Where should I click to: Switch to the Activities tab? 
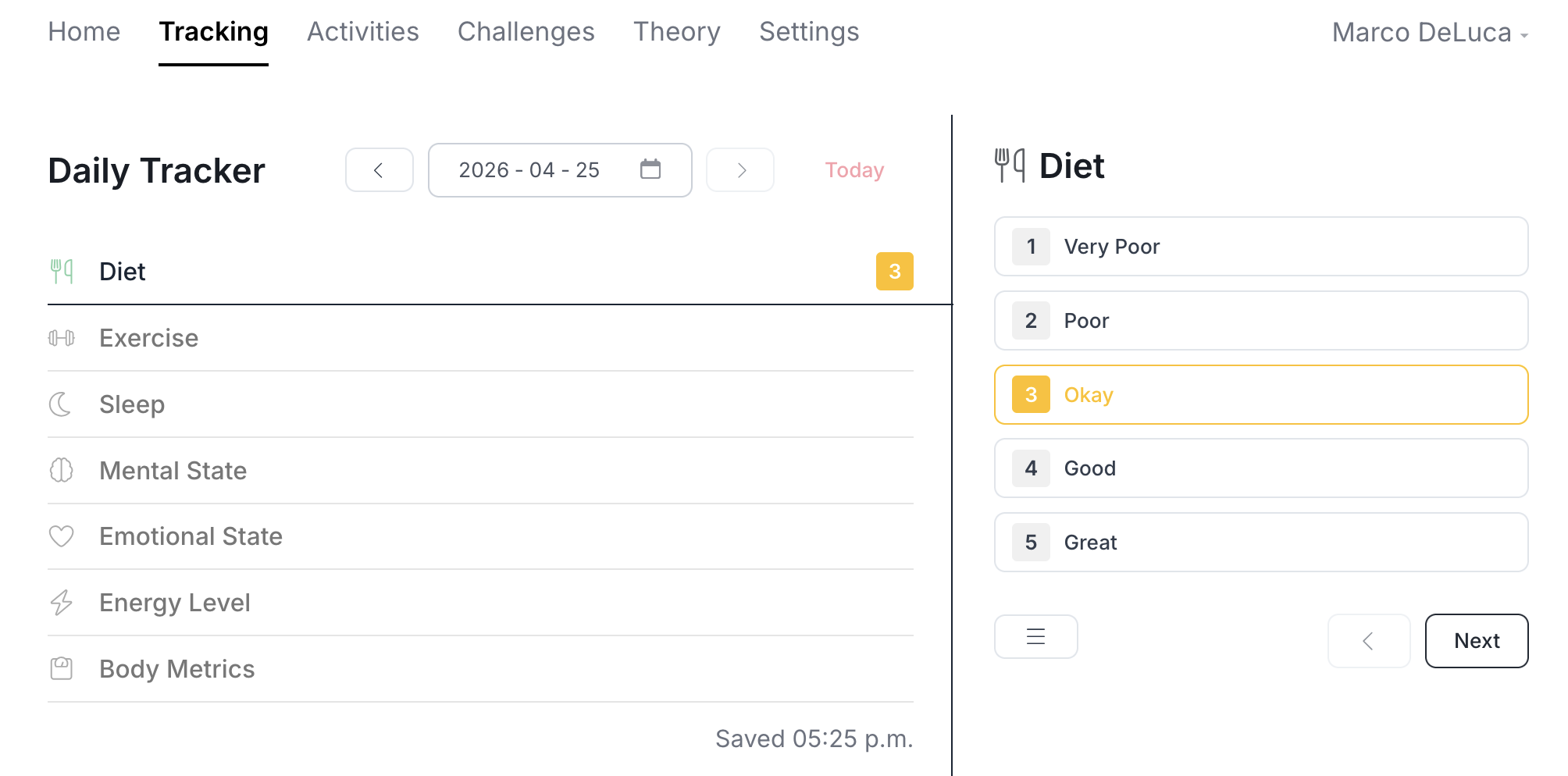(x=362, y=32)
